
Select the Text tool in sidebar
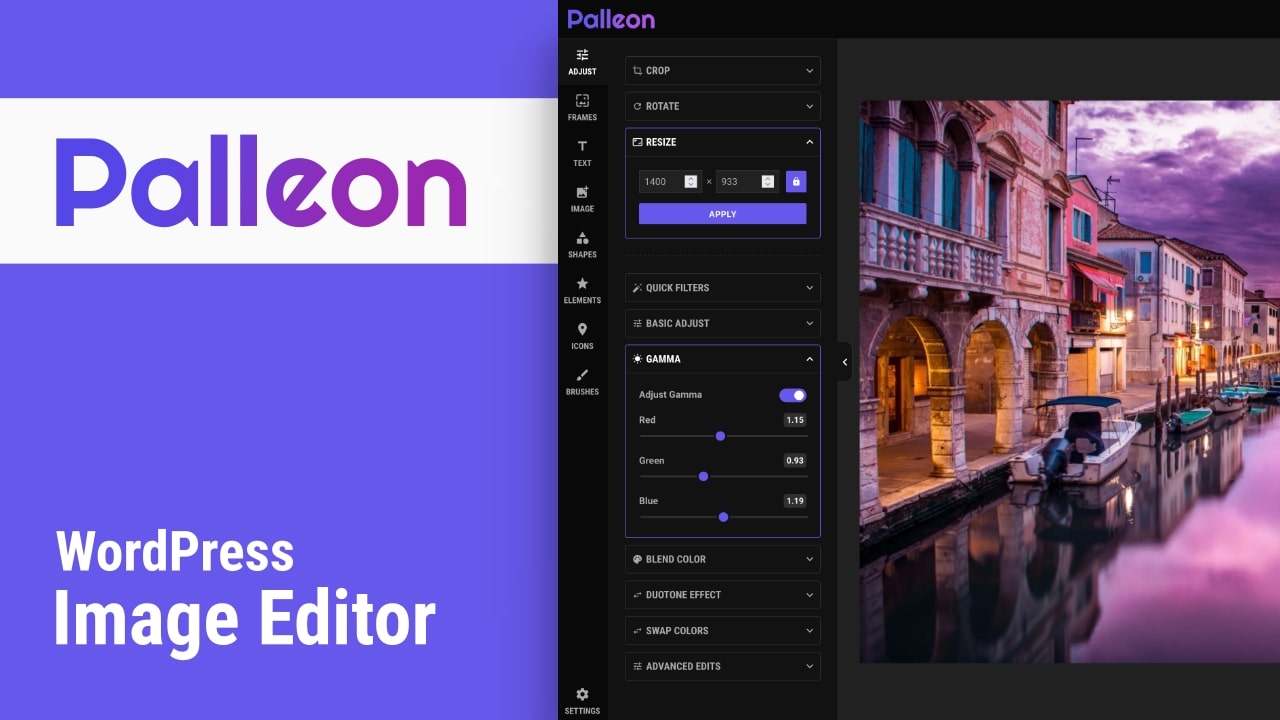582,153
